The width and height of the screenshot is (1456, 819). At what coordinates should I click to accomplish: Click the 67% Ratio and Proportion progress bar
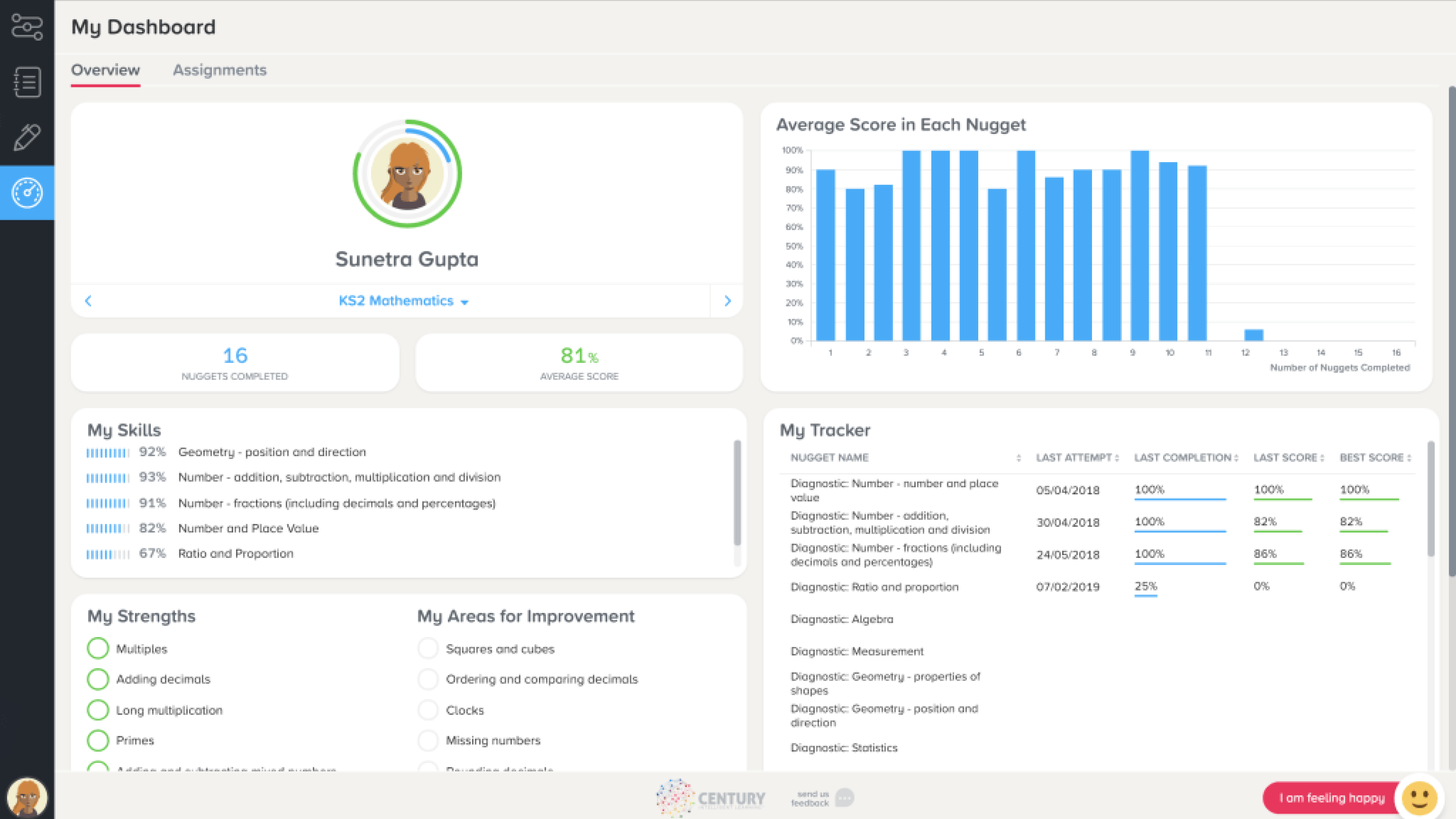(x=108, y=555)
